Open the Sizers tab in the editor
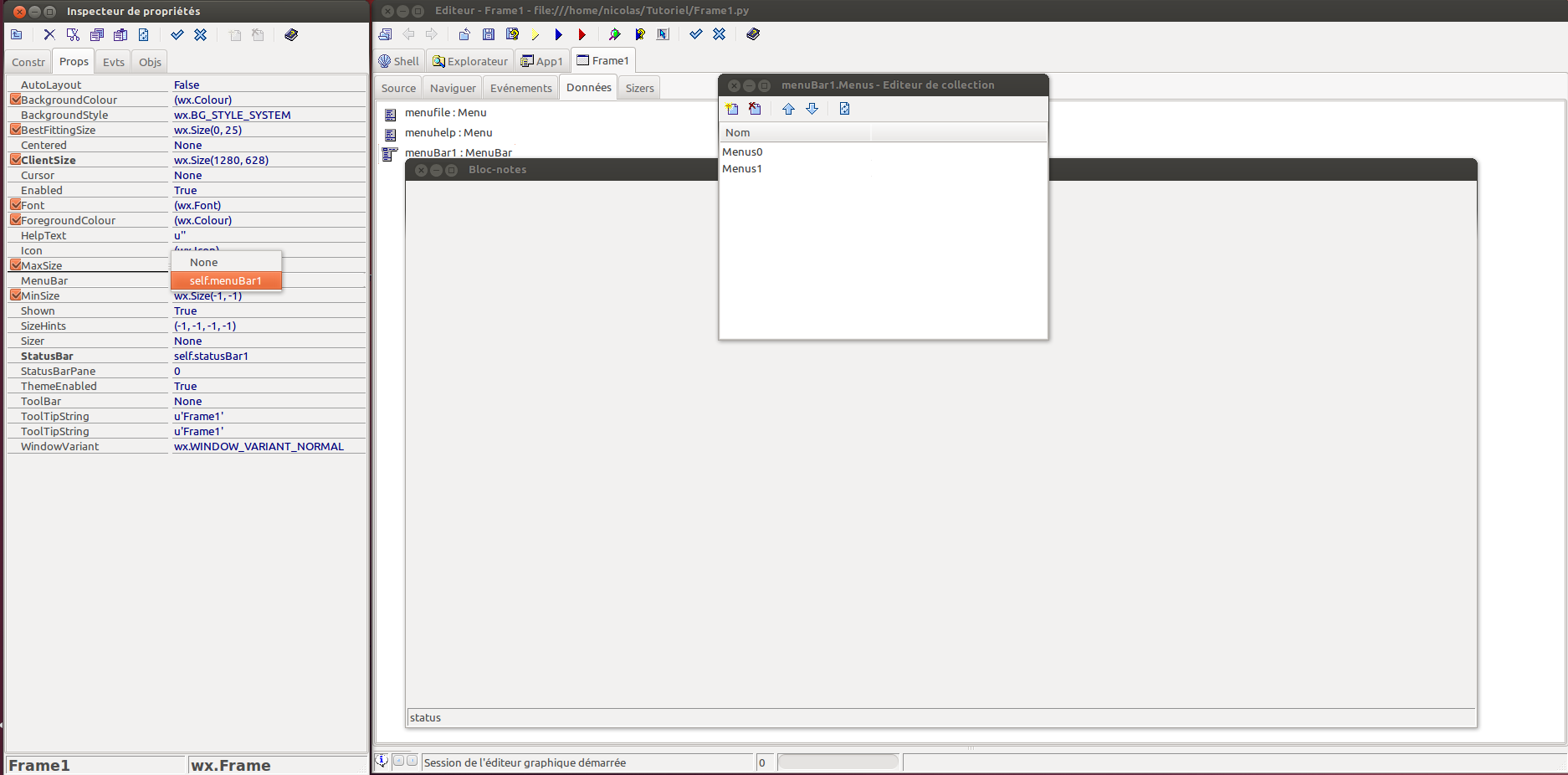The width and height of the screenshot is (1568, 775). [x=639, y=88]
